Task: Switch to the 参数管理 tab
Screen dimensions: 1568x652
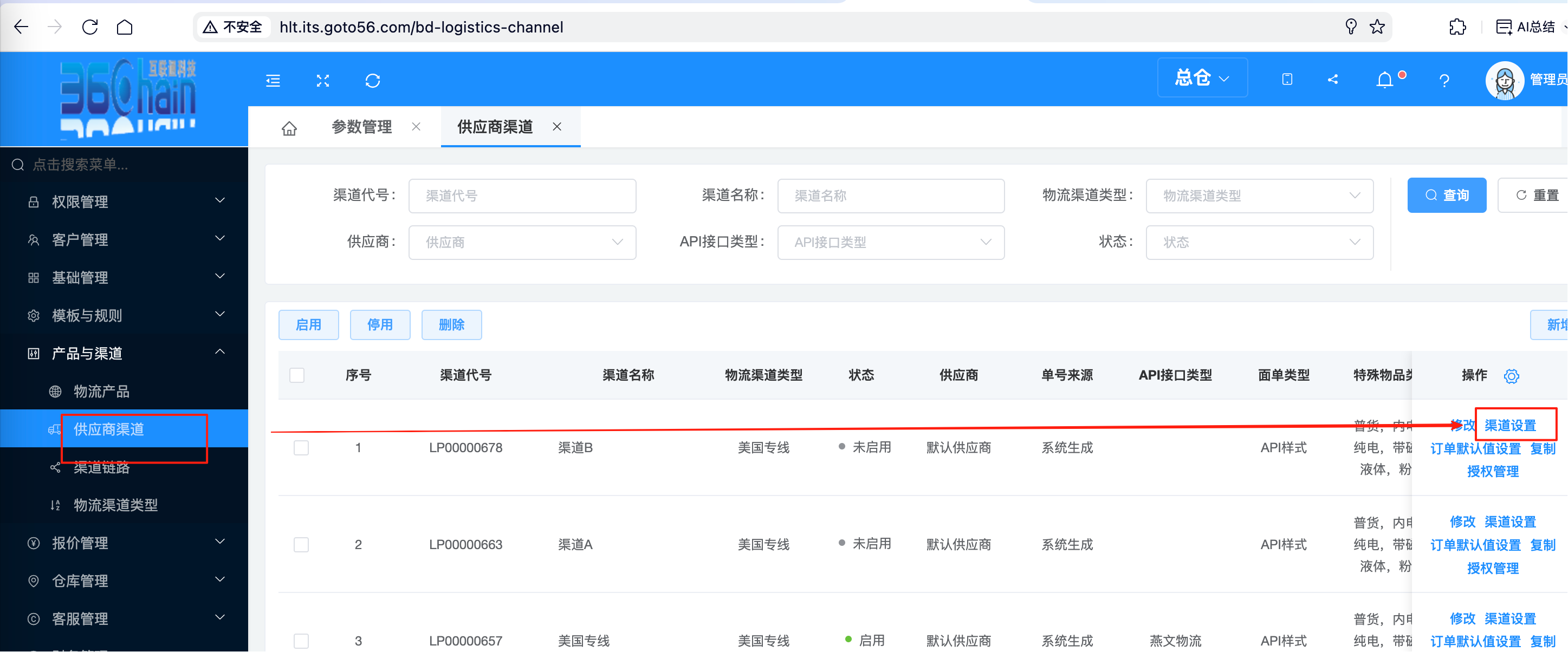Action: pyautogui.click(x=361, y=127)
